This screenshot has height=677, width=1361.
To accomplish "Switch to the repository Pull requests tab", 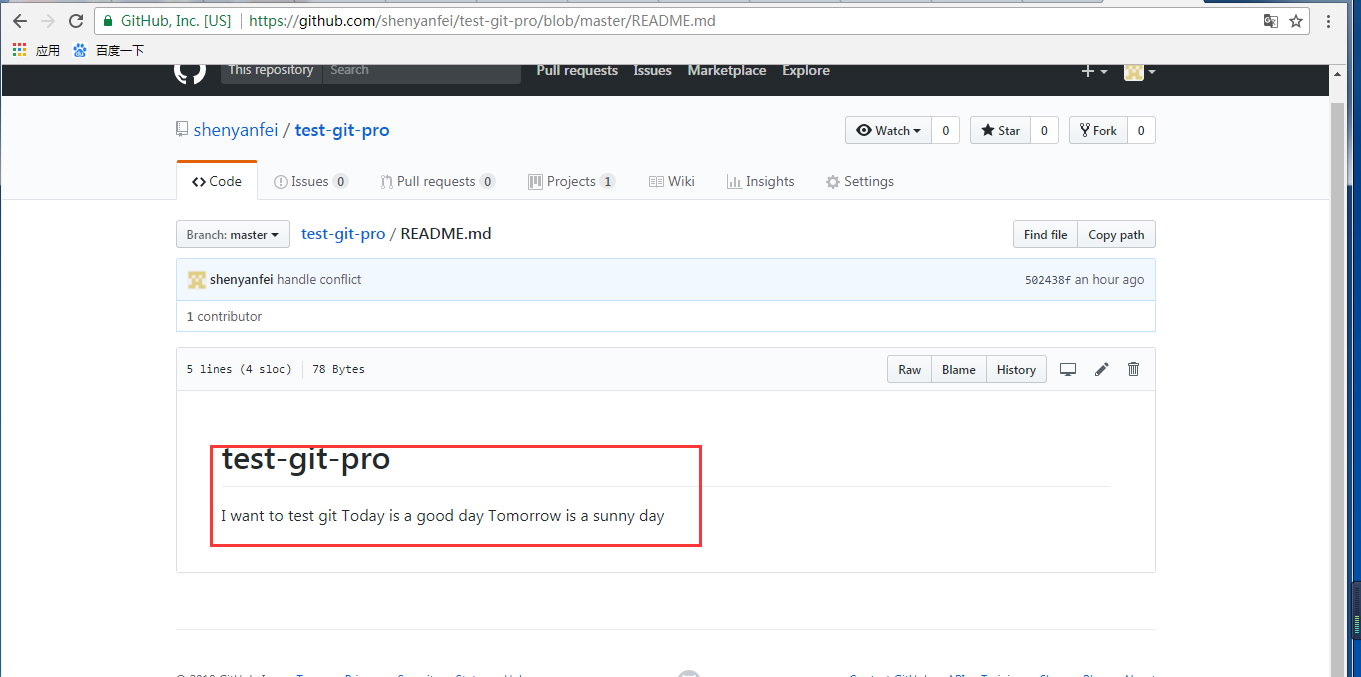I will coord(438,181).
